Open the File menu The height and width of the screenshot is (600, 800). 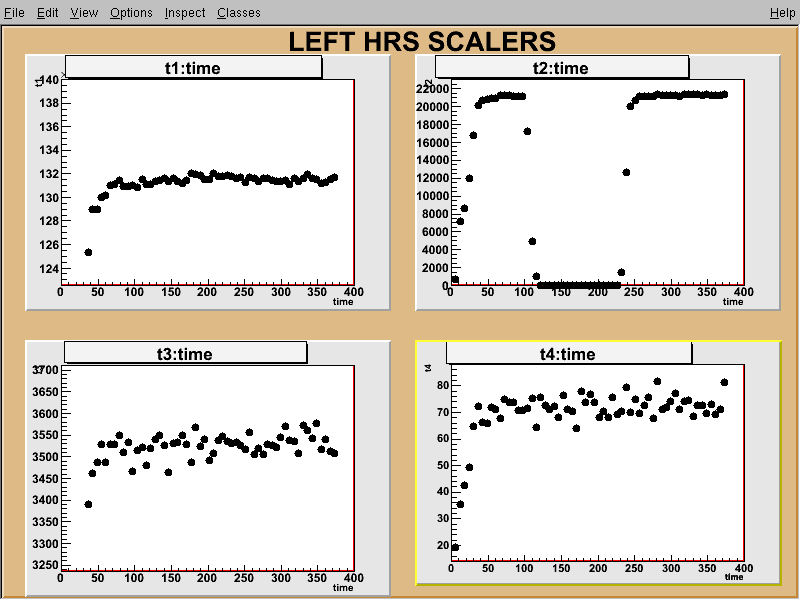click(x=14, y=13)
